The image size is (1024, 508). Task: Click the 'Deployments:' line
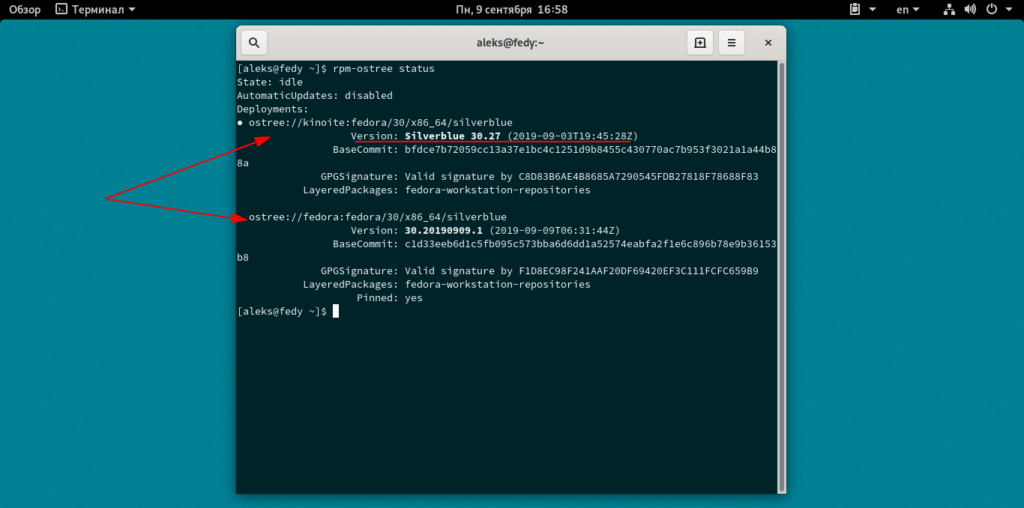(x=272, y=109)
